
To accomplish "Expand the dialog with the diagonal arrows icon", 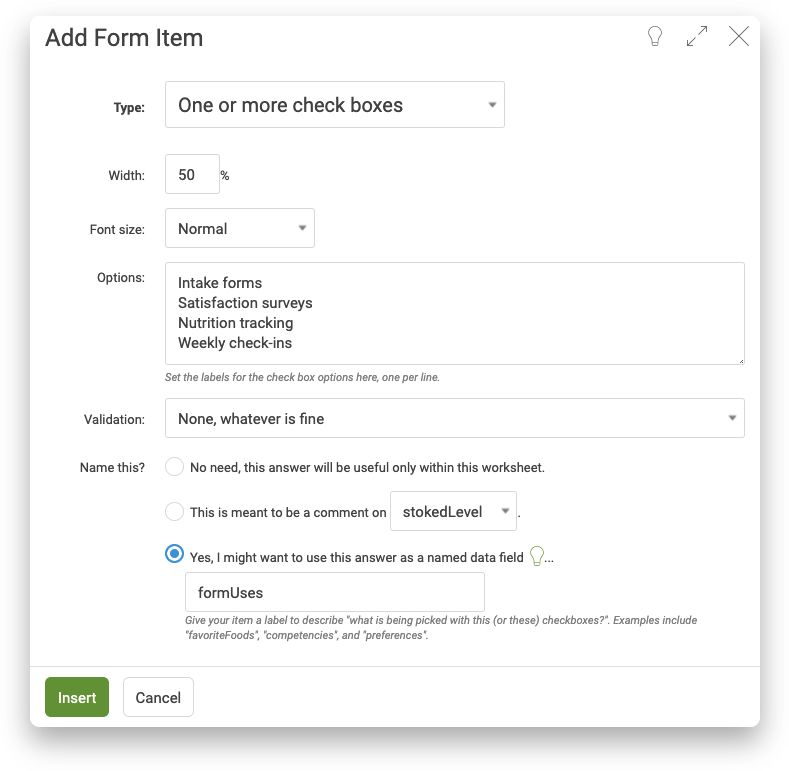I will click(x=697, y=36).
